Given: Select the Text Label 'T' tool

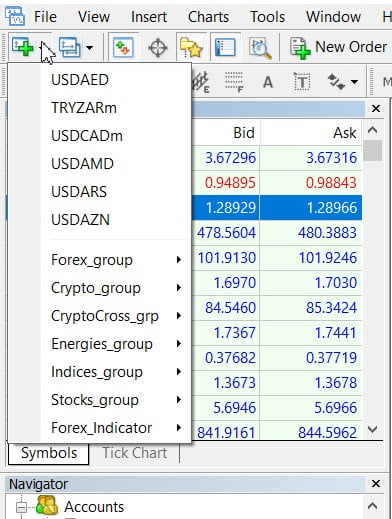Looking at the screenshot, I should pos(302,82).
